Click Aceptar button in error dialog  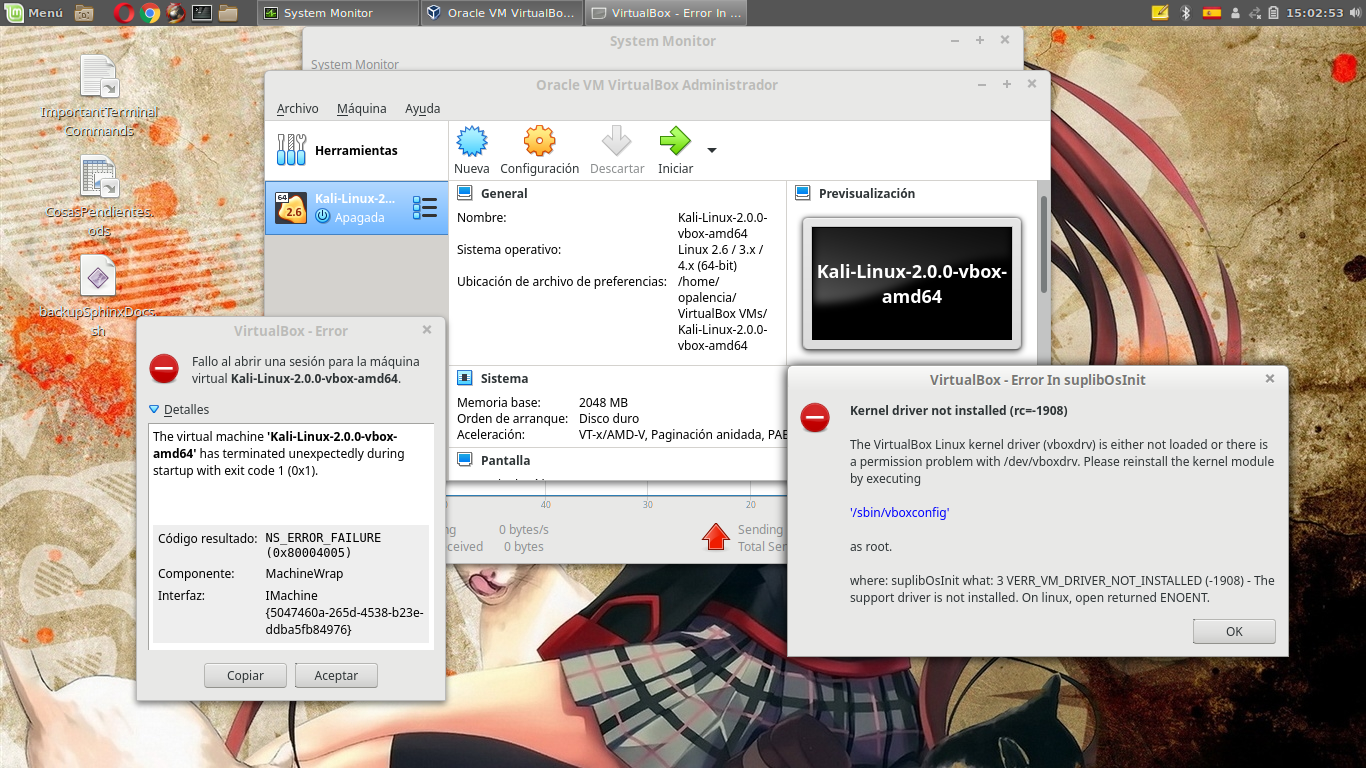(x=336, y=676)
